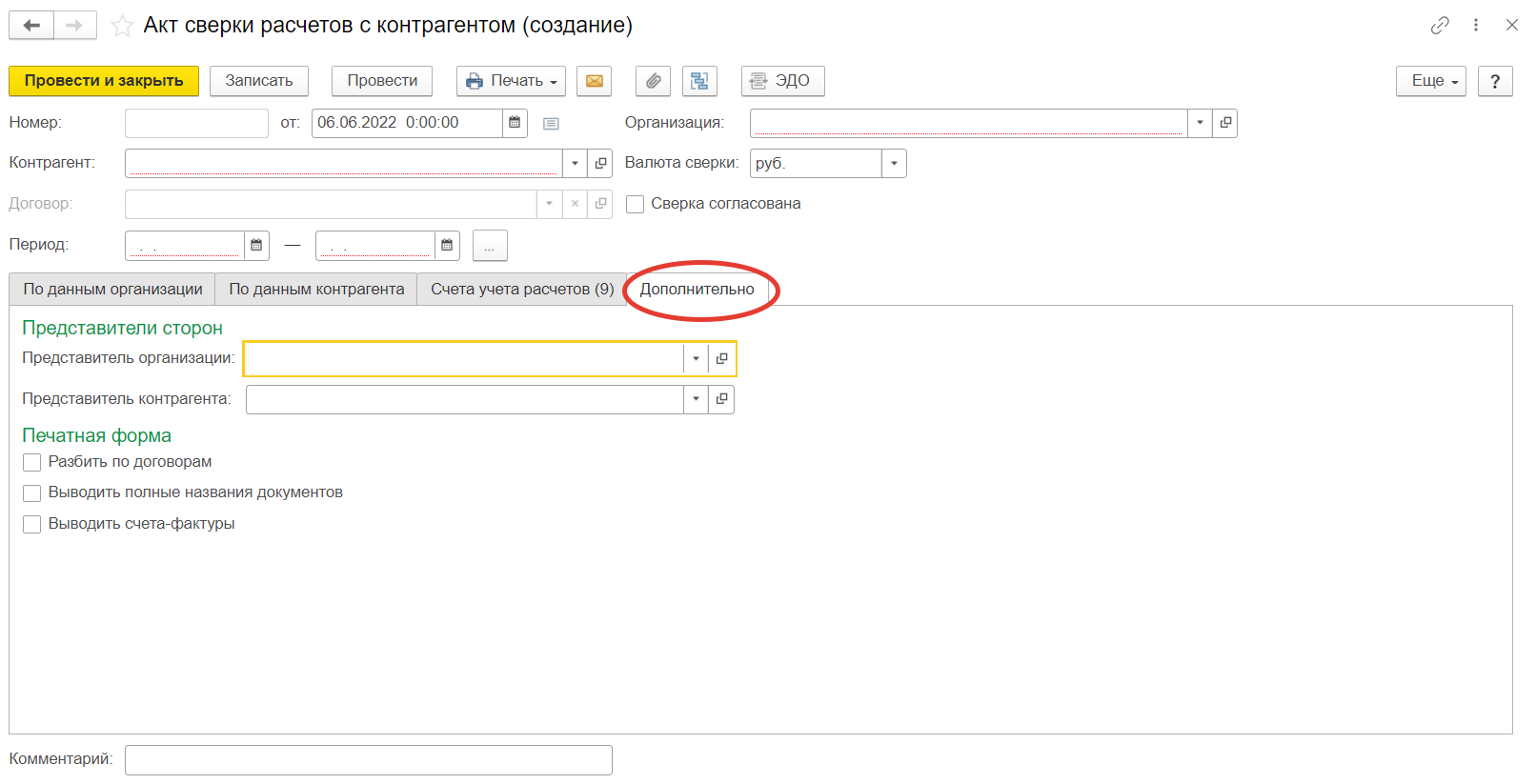Screen dimensions: 1536x784
Task: Switch to the По данным организации tab
Action: coord(112,290)
